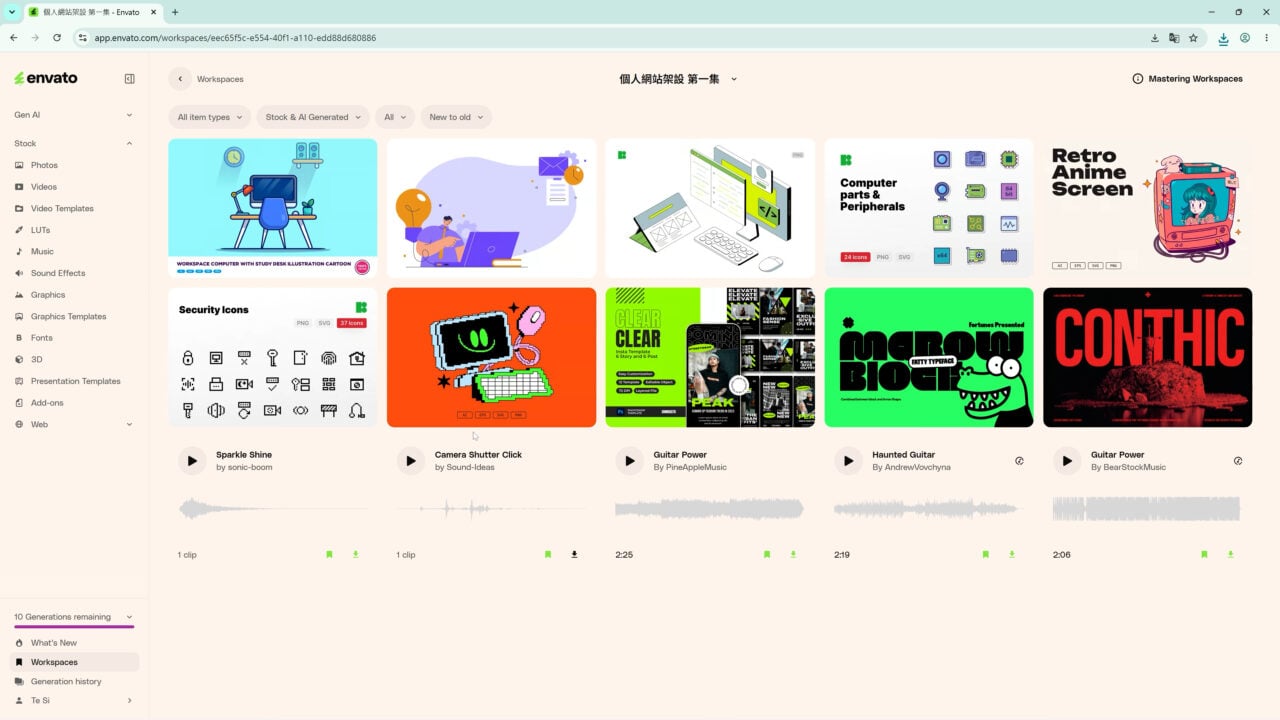Play Camera Shutter Click audio
The image size is (1280, 720).
pyautogui.click(x=410, y=461)
